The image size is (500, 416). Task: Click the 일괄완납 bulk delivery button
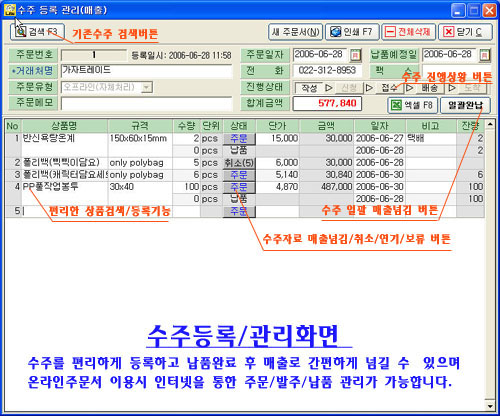[x=465, y=105]
